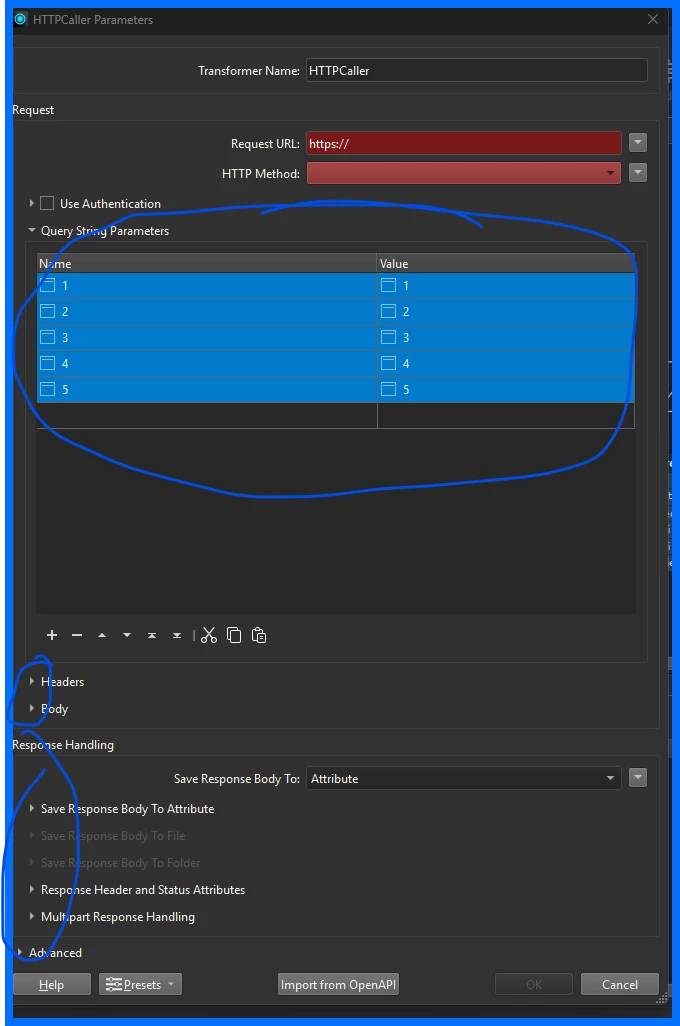
Task: Remove selected parameter row with minus icon
Action: (x=77, y=635)
